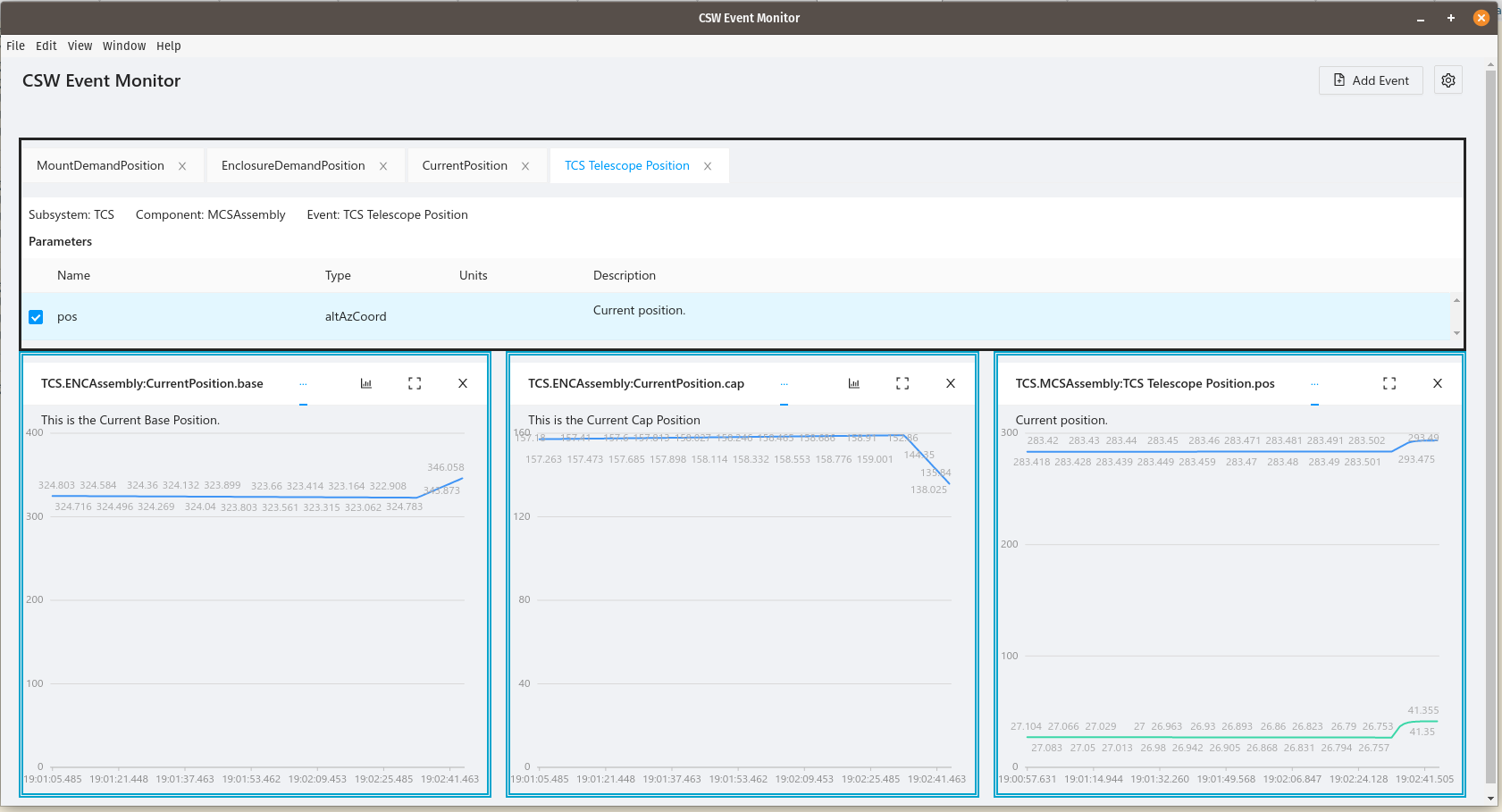The height and width of the screenshot is (812, 1502).
Task: Open chart type icon on CurrentPosition.cap panel
Action: 854,383
